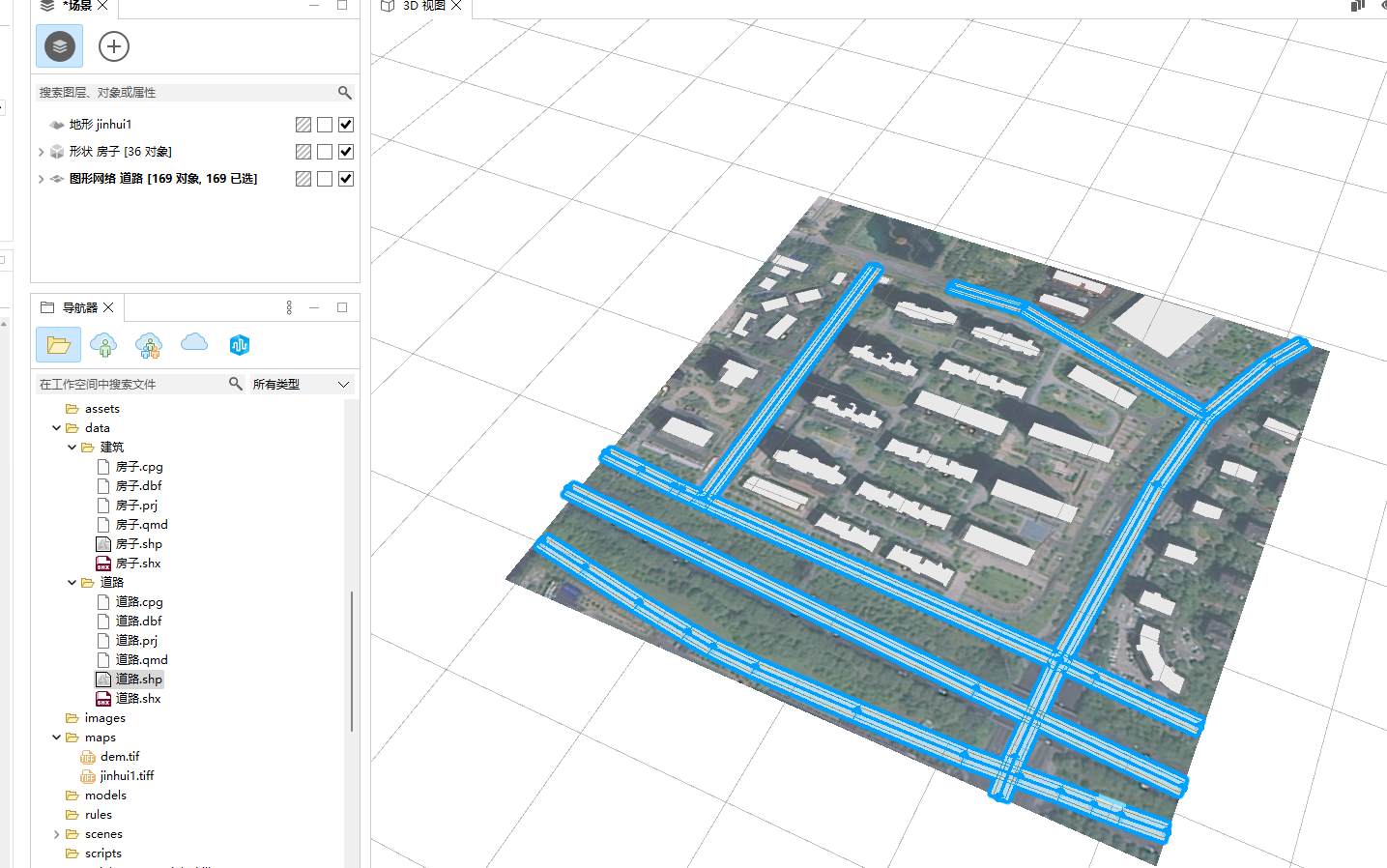Click the scene layer search magnifier icon
Viewport: 1387px width, 868px height.
pyautogui.click(x=344, y=93)
